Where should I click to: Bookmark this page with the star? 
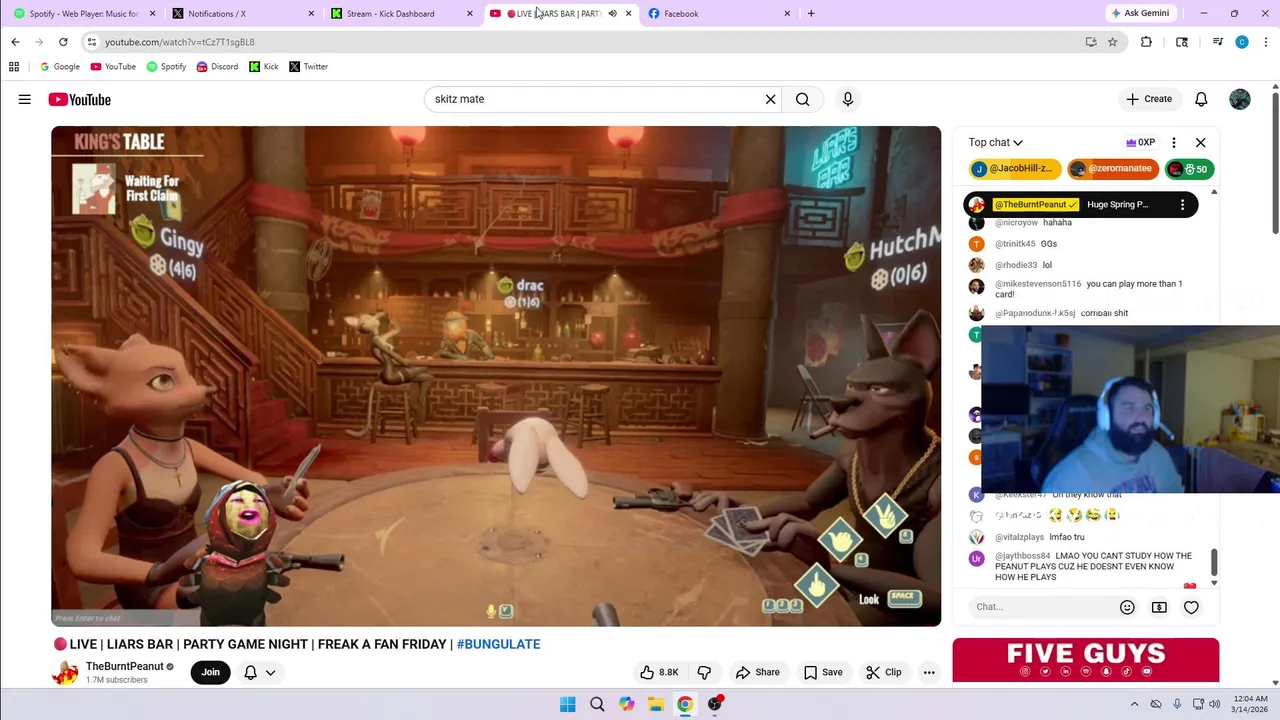click(x=1112, y=42)
